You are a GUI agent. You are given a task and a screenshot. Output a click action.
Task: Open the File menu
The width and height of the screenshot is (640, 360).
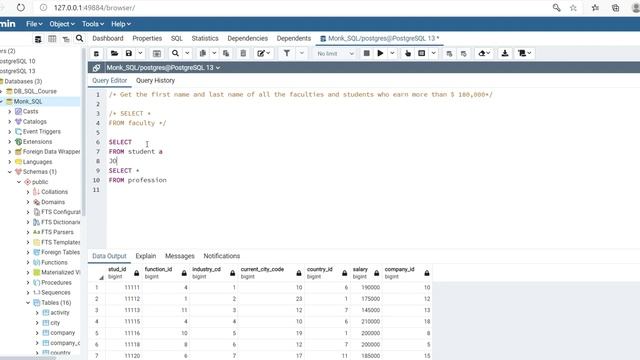(34, 24)
